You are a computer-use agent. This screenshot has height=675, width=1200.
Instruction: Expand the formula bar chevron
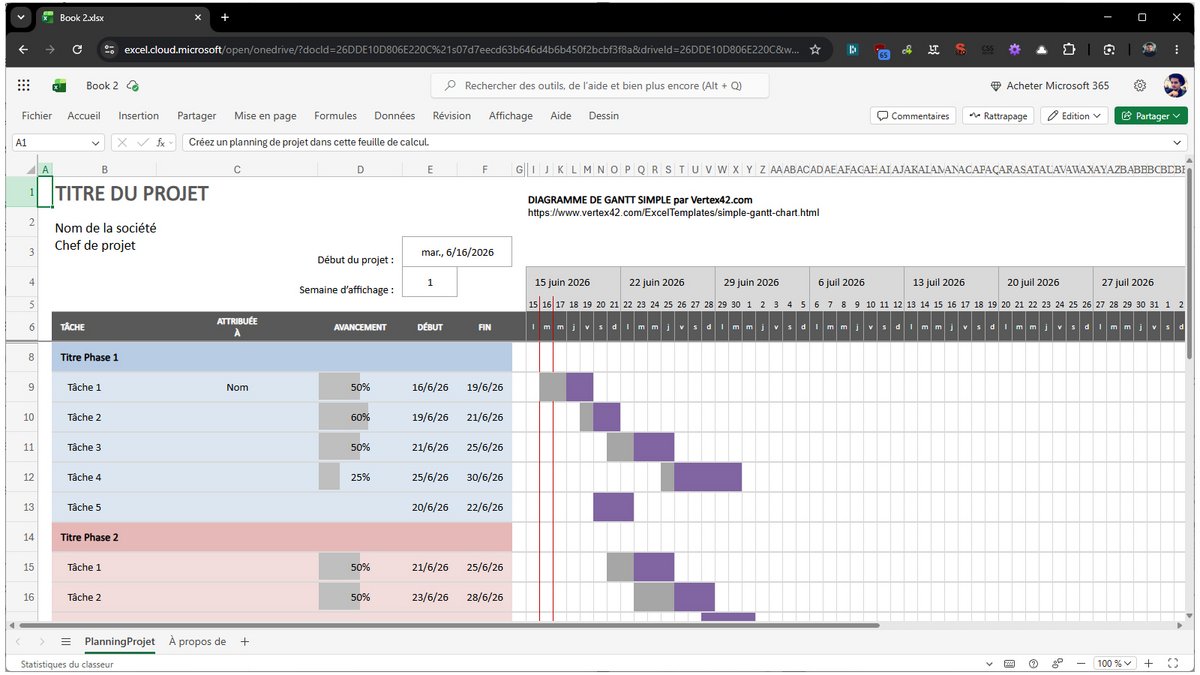1176,143
